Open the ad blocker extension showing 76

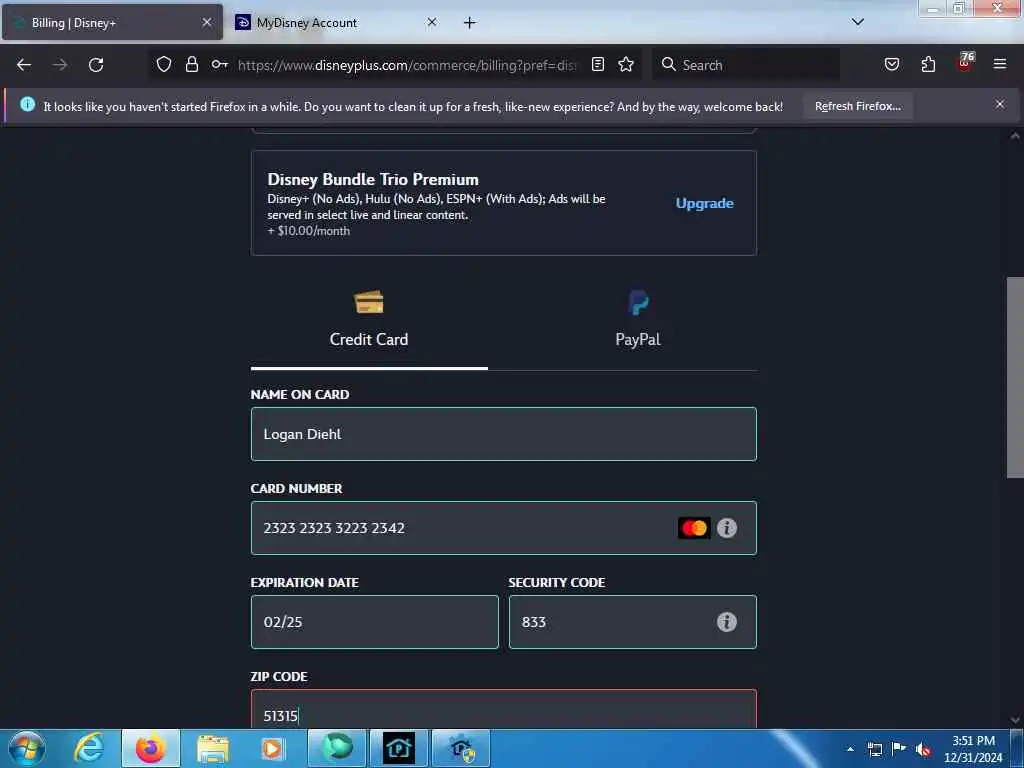coord(965,63)
